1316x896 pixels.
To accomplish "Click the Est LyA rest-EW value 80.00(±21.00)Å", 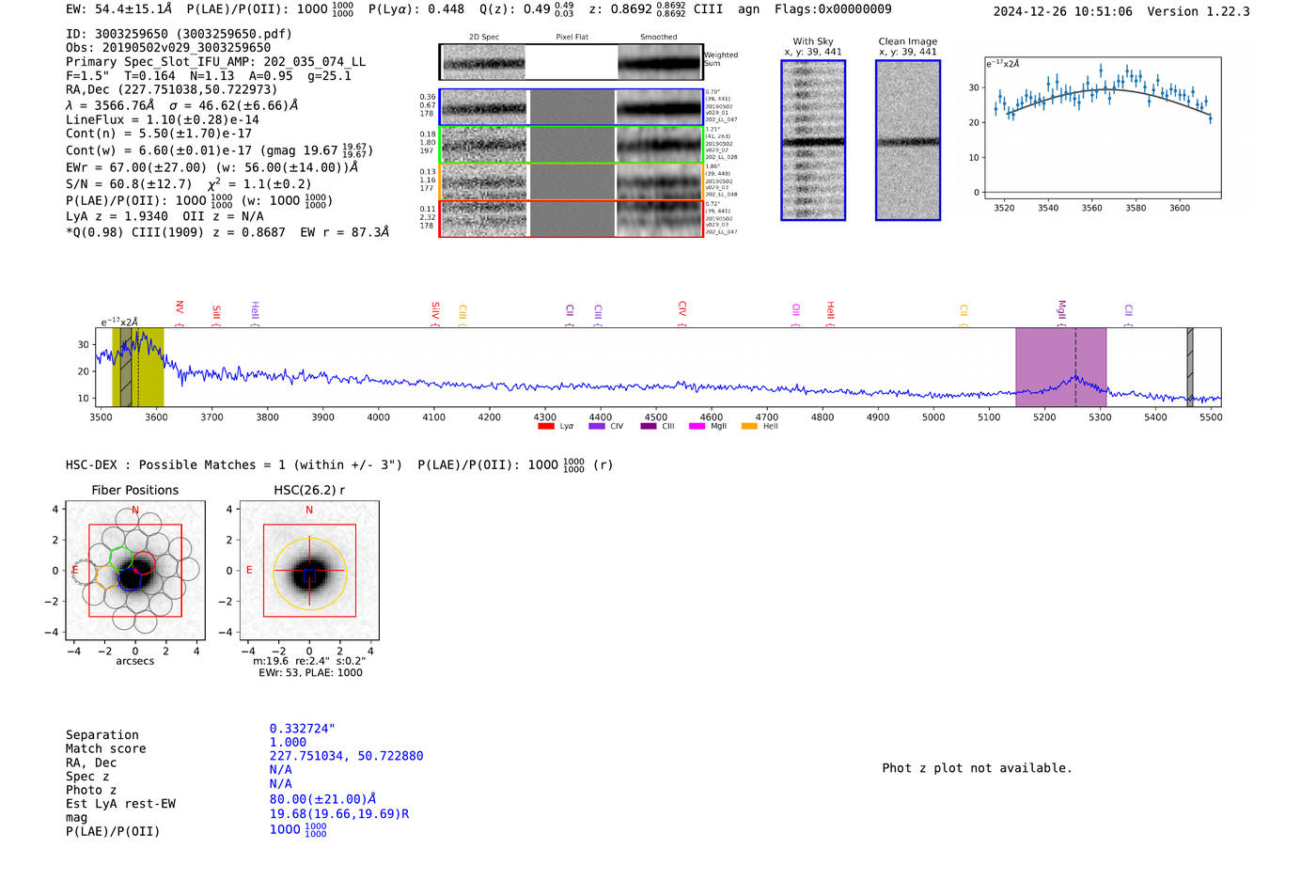I will [x=322, y=799].
